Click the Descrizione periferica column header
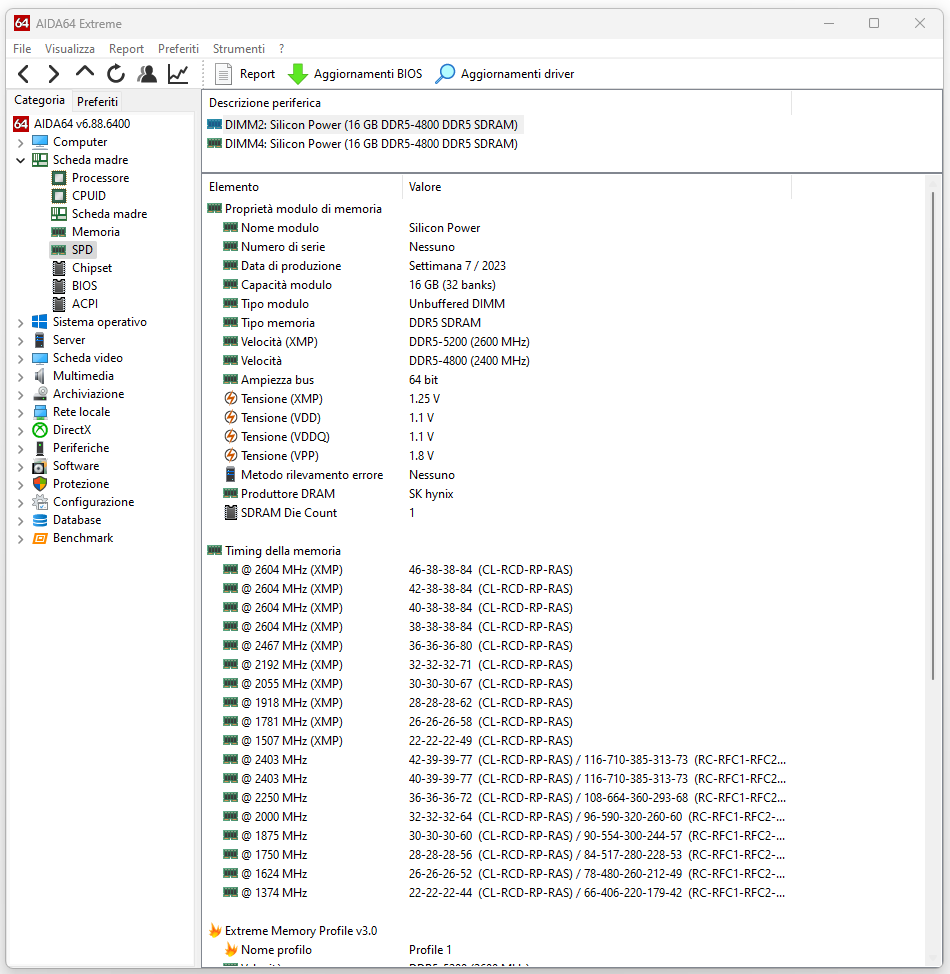 (497, 103)
